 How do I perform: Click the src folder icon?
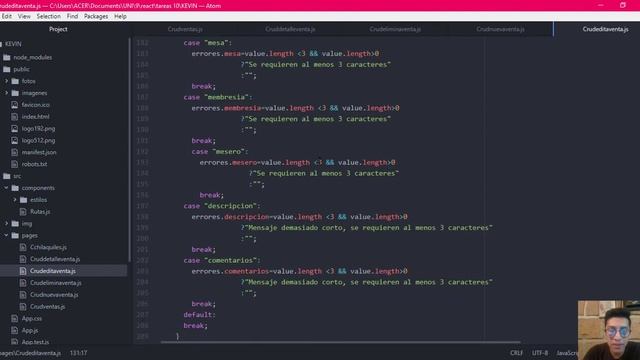tap(7, 176)
